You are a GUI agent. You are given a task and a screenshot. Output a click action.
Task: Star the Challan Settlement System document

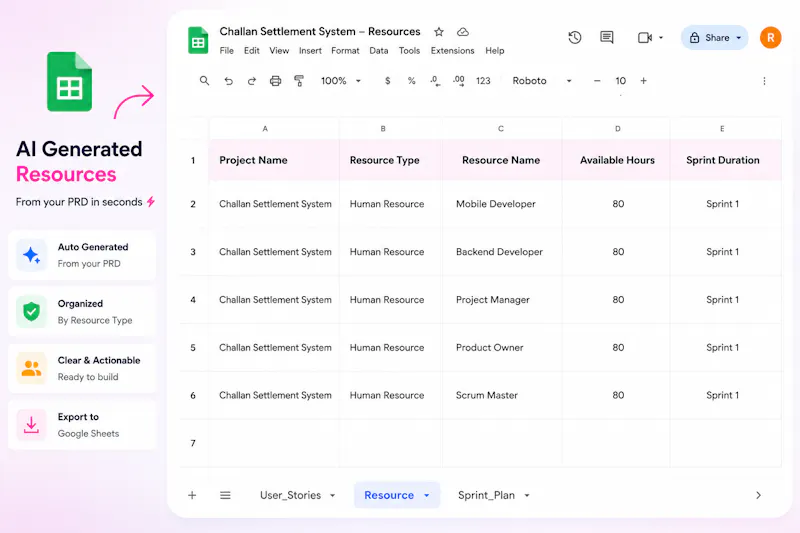pyautogui.click(x=439, y=32)
